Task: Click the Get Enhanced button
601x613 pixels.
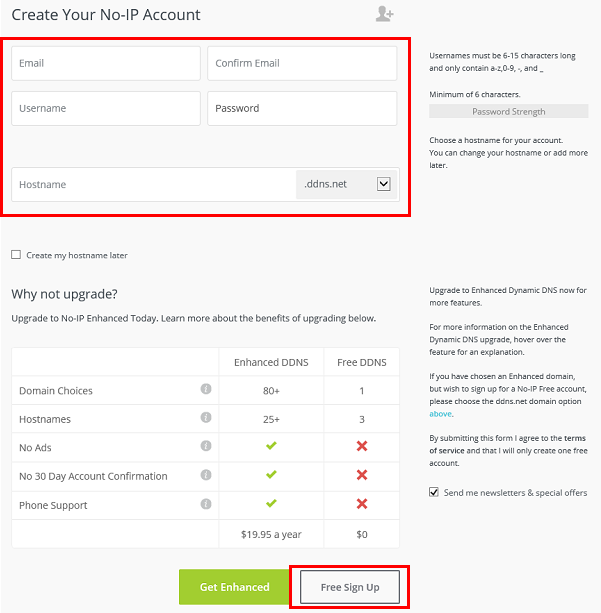Action: (234, 587)
